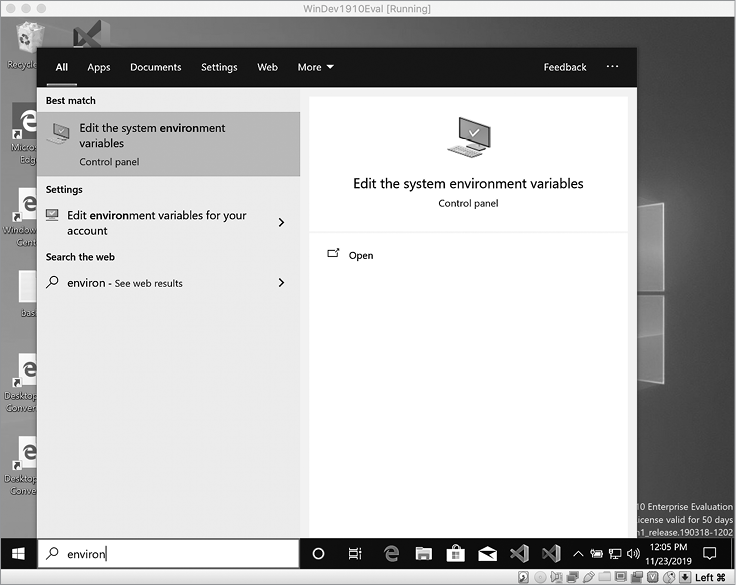Open File Explorer from the taskbar
Image resolution: width=736 pixels, height=586 pixels.
[423, 553]
